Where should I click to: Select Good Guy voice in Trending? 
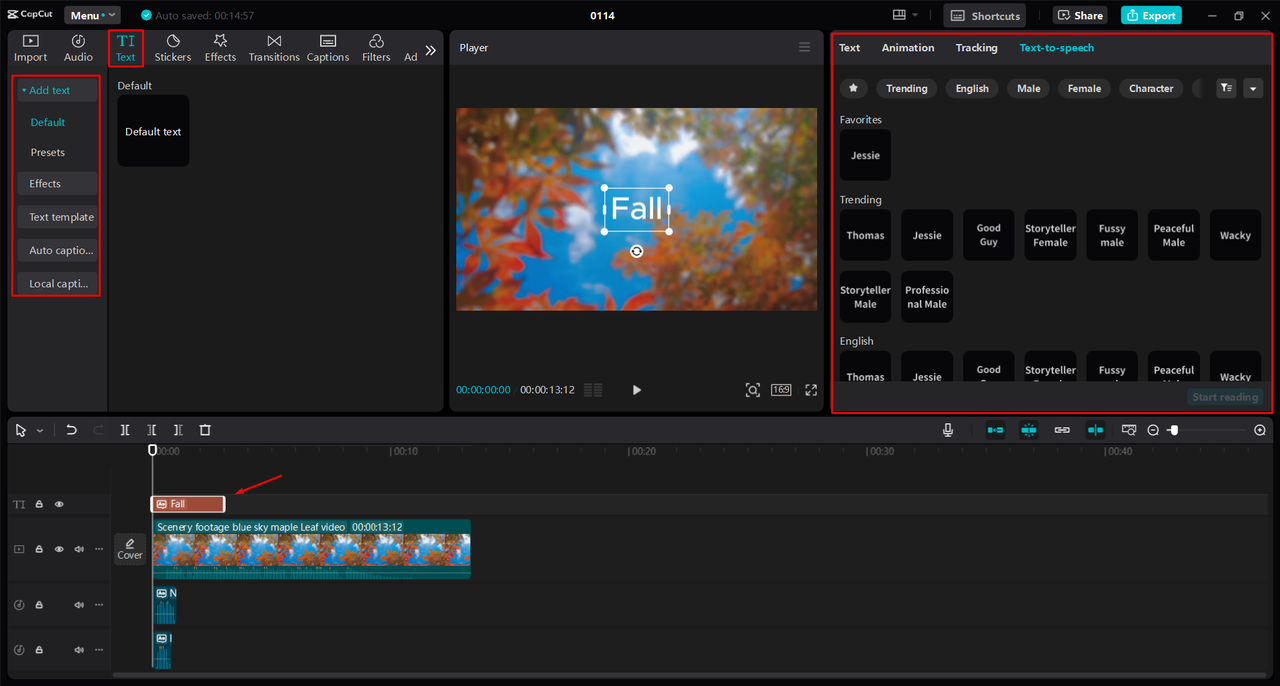point(988,235)
